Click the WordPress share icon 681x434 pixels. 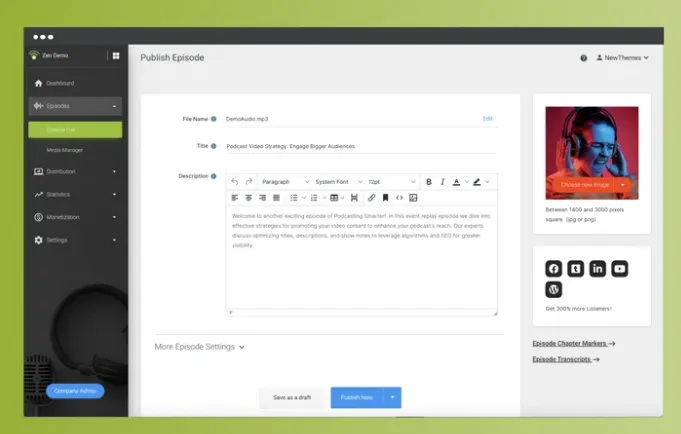(554, 290)
